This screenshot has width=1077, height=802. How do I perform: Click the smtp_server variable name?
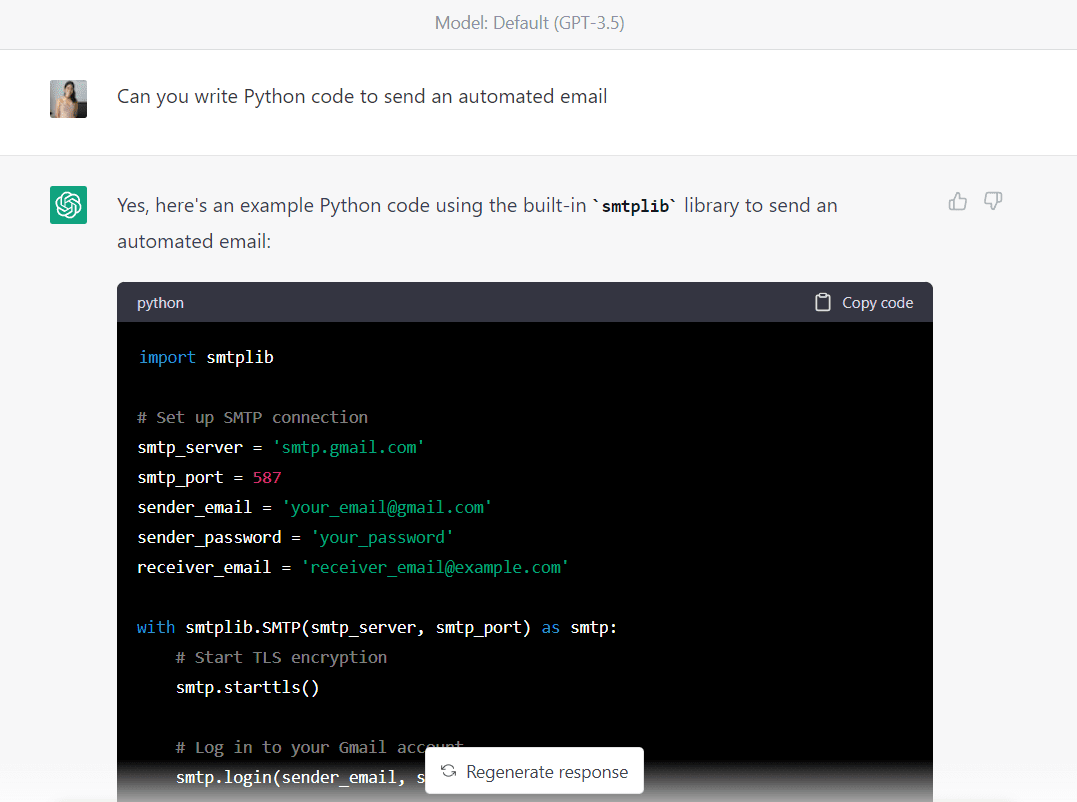point(190,448)
